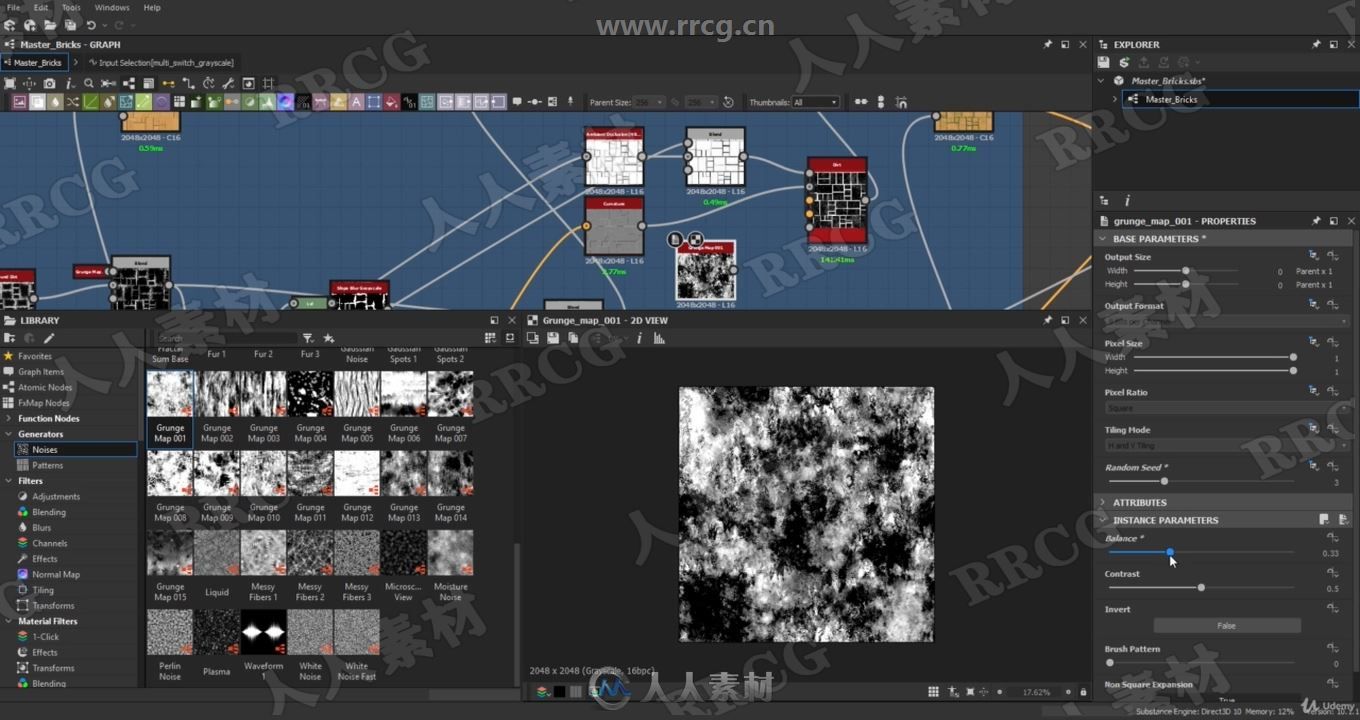The height and width of the screenshot is (720, 1360).
Task: Click the Library search field
Action: [227, 338]
